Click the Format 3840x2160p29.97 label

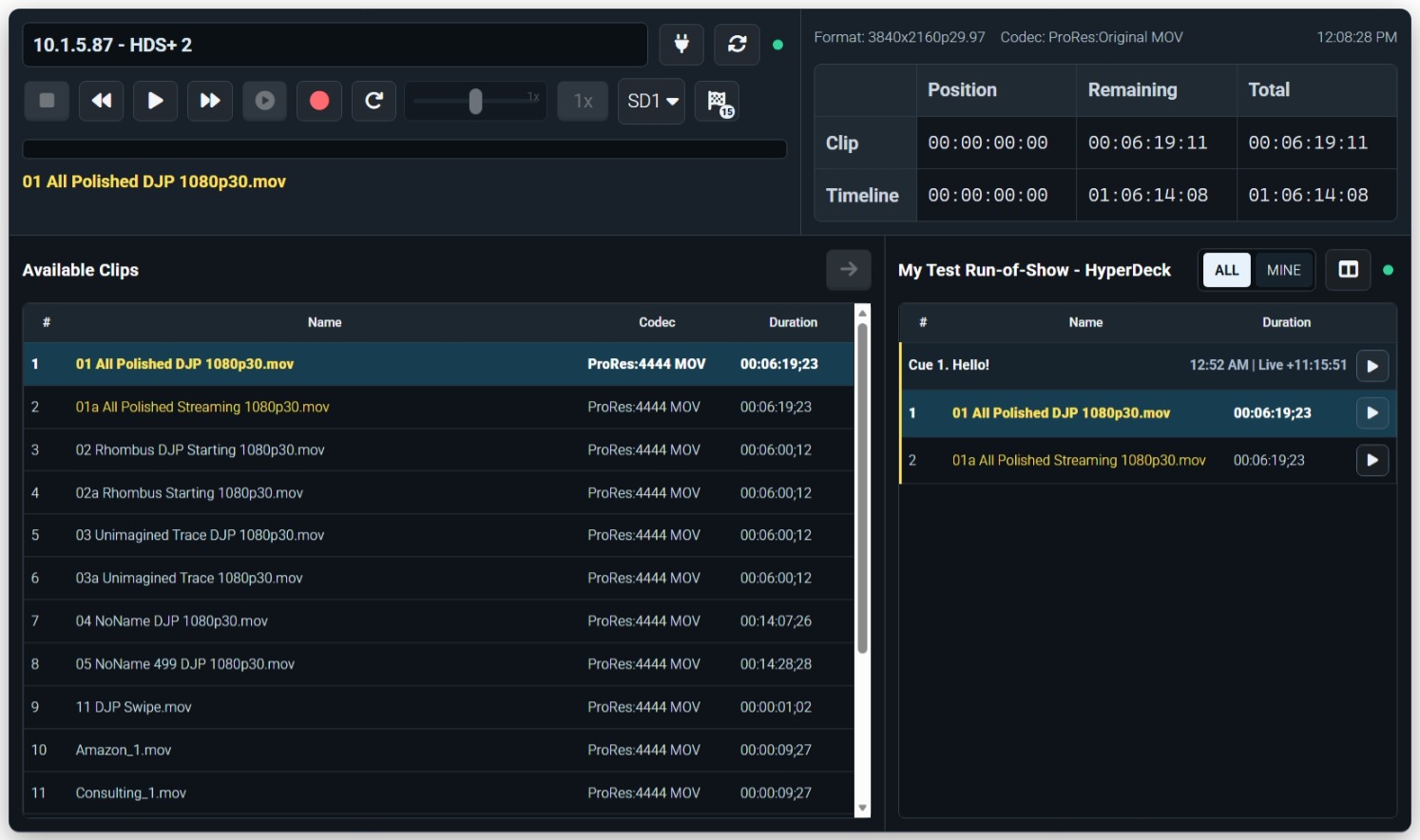(899, 37)
